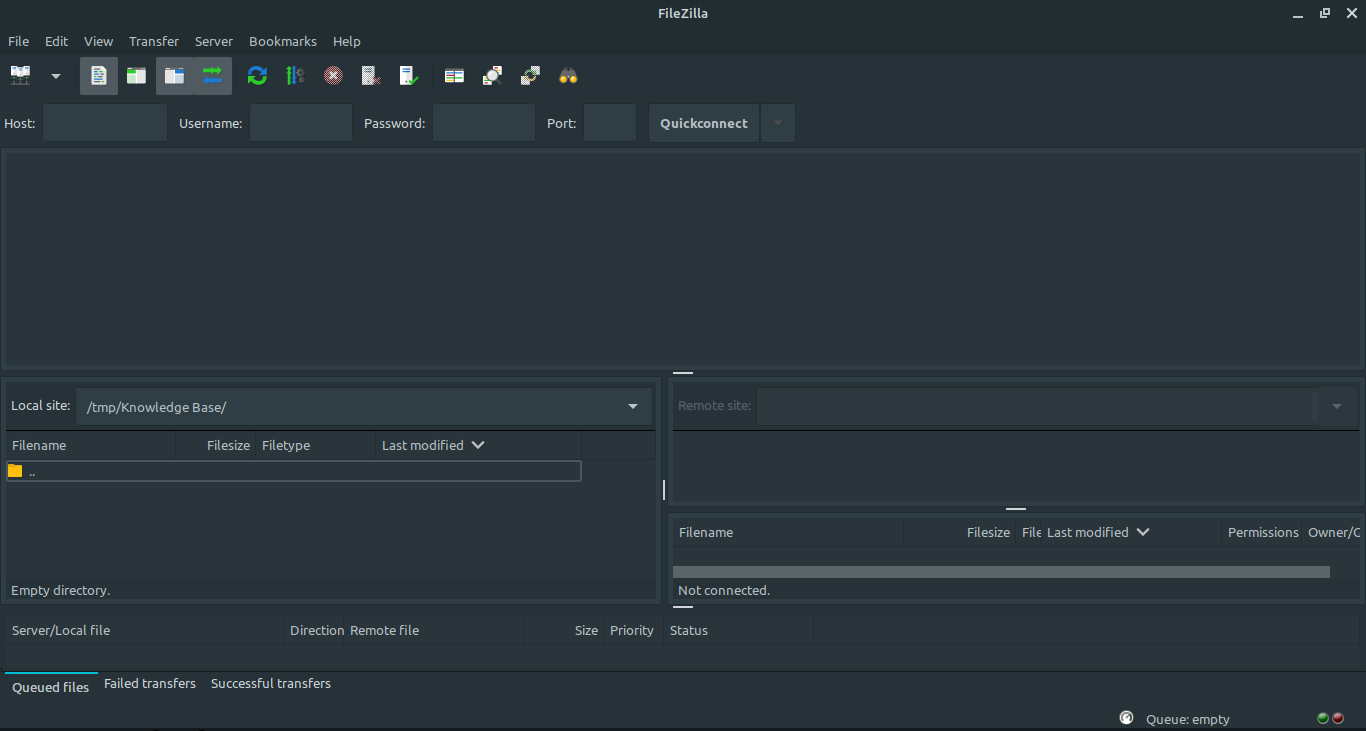Cancel current operation icon
This screenshot has height=731, width=1366.
point(333,76)
